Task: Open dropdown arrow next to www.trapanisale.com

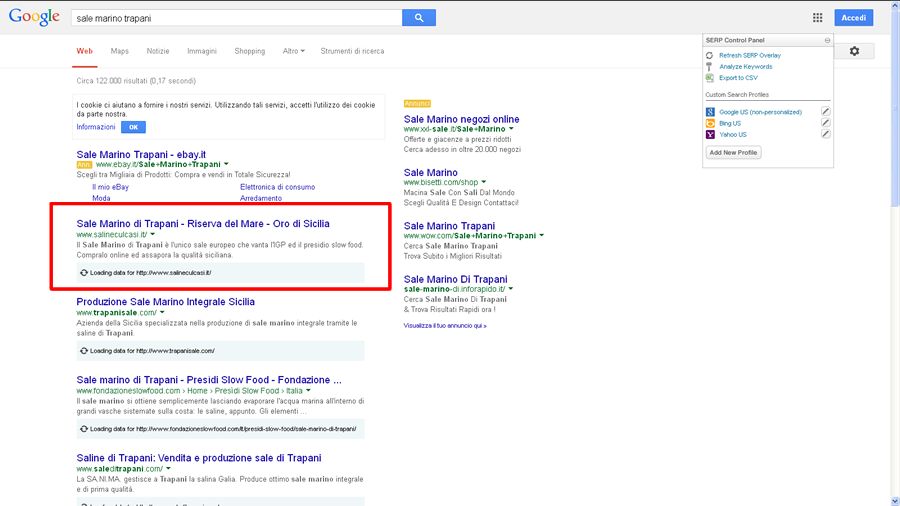Action: pyautogui.click(x=162, y=313)
